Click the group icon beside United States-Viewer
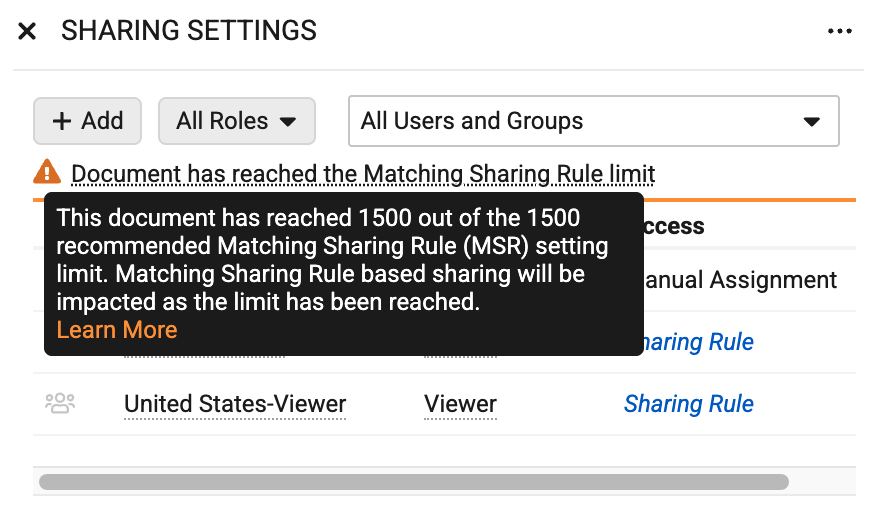The width and height of the screenshot is (884, 508). point(60,404)
